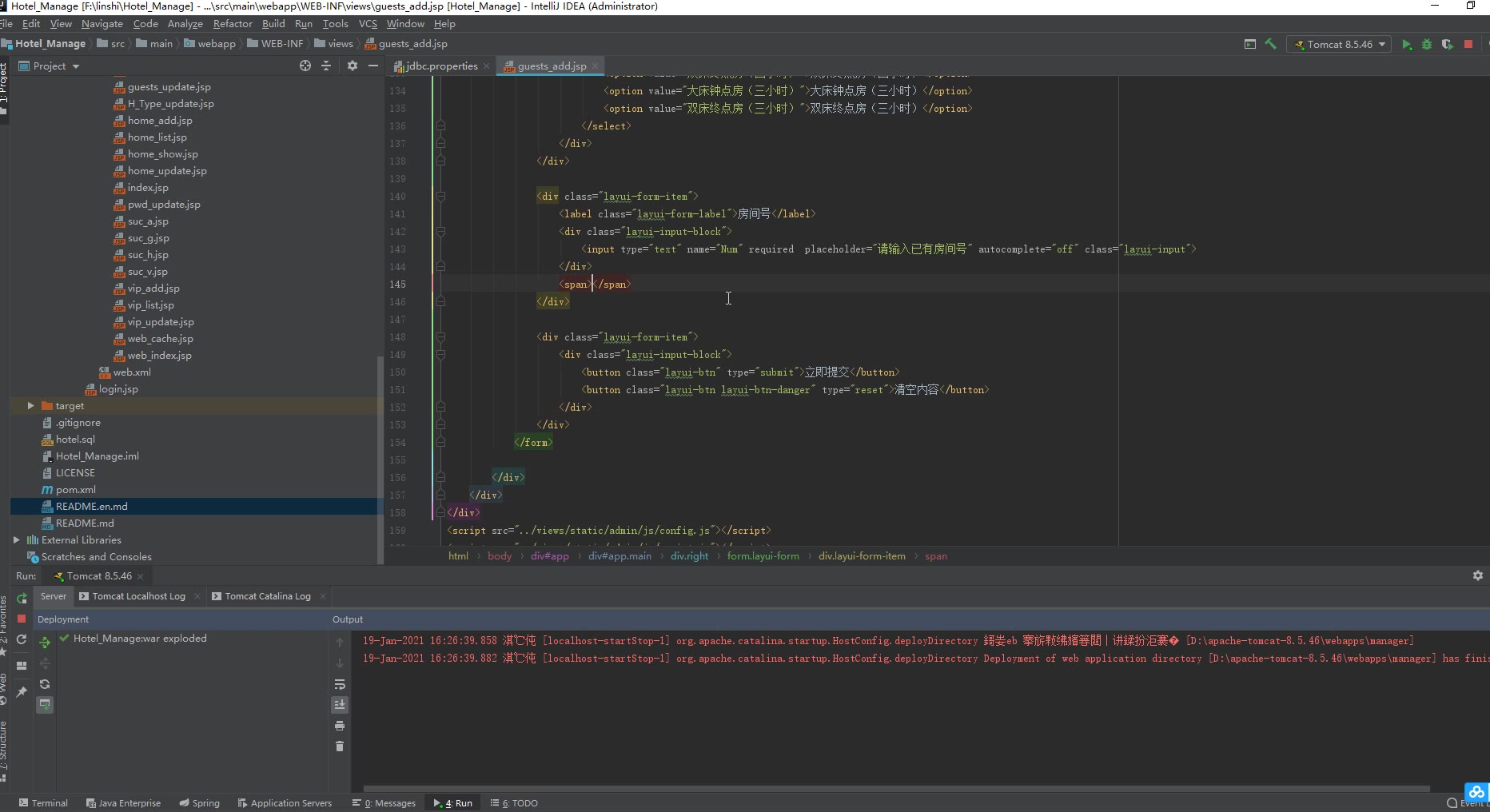
Task: Rerun server with green reload icon
Action: pos(22,598)
